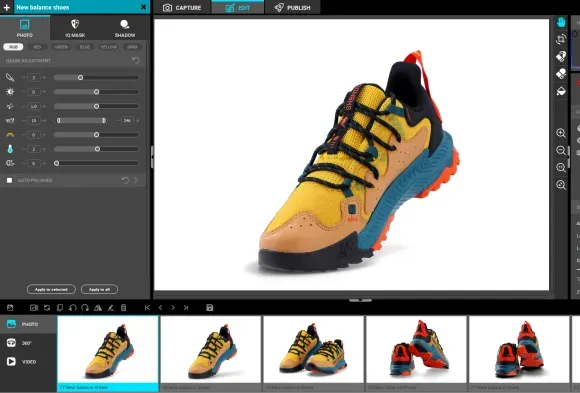Reset the Image Adjustment settings
This screenshot has height=393, width=580.
(x=136, y=60)
